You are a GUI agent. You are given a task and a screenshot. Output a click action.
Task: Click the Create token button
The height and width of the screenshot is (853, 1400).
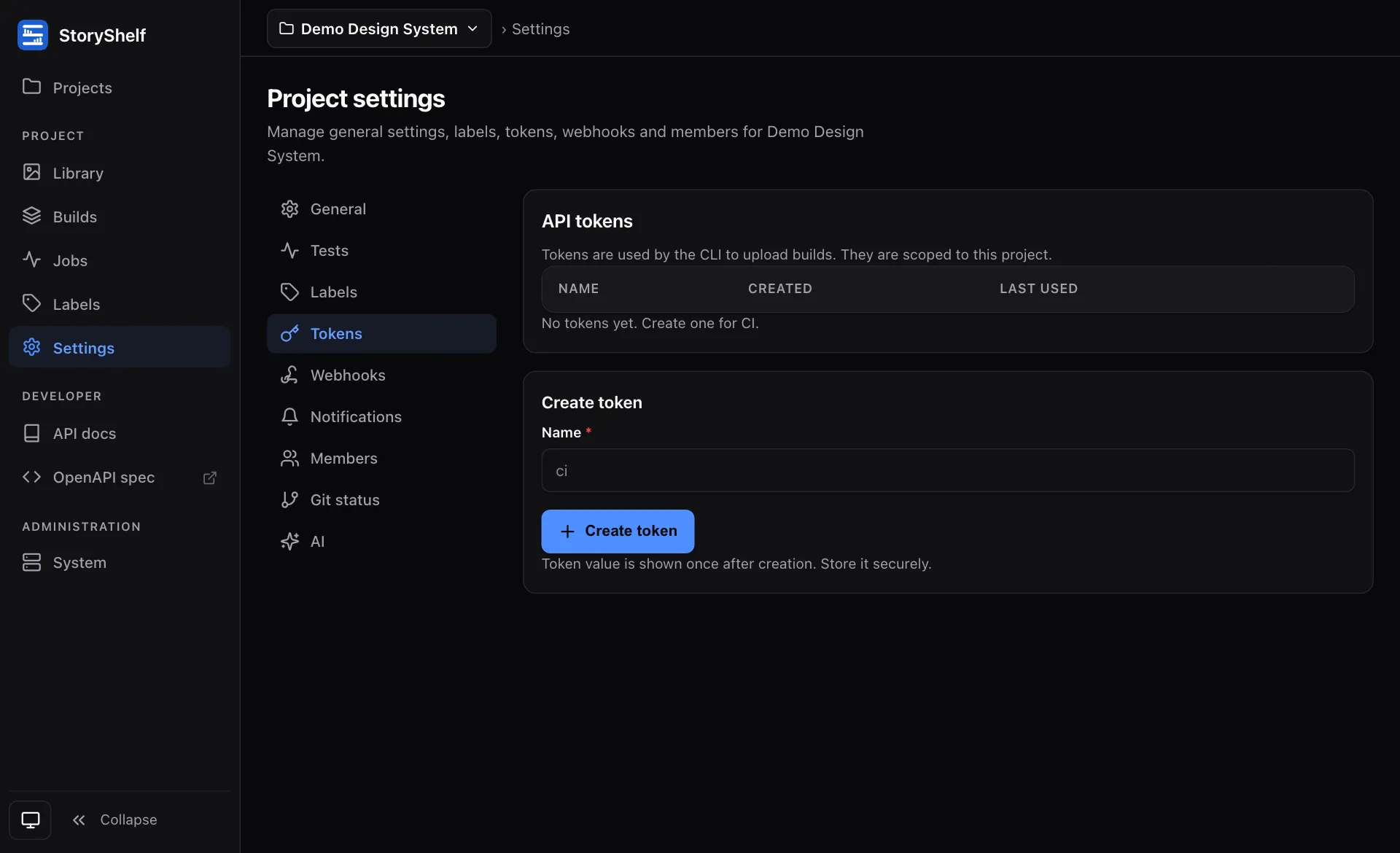[x=618, y=531]
